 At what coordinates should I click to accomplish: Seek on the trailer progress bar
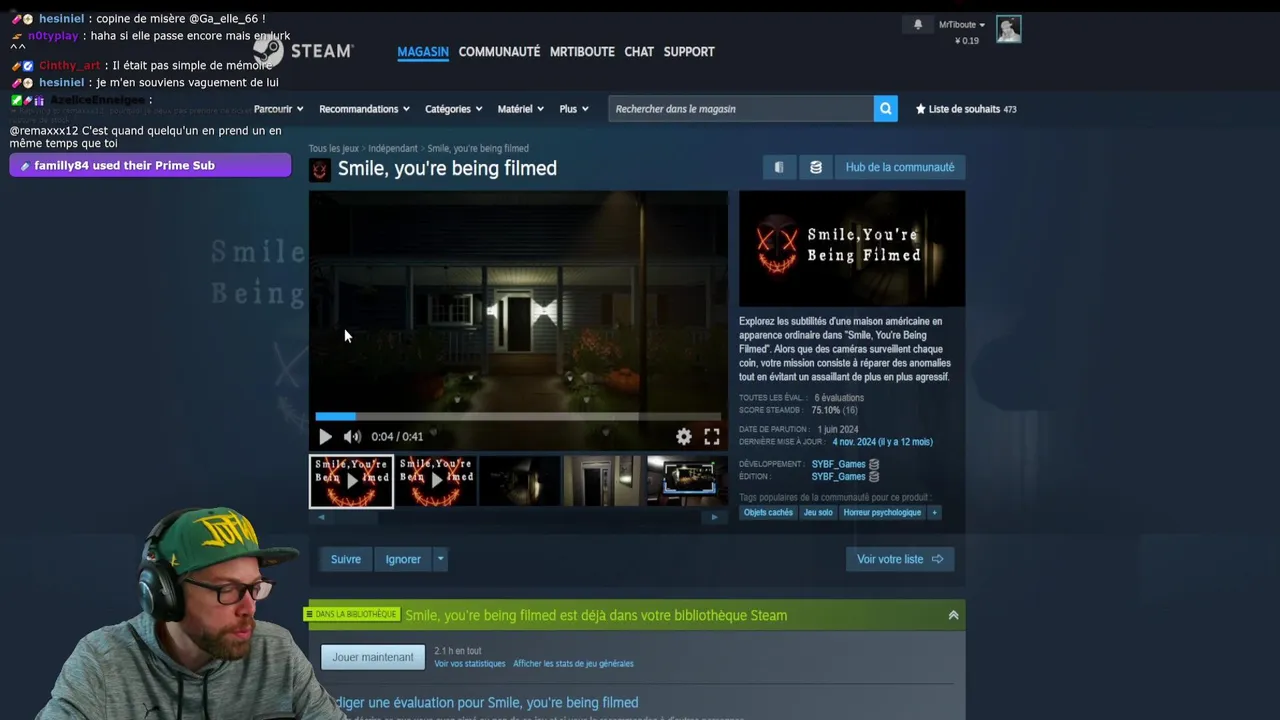coord(518,416)
